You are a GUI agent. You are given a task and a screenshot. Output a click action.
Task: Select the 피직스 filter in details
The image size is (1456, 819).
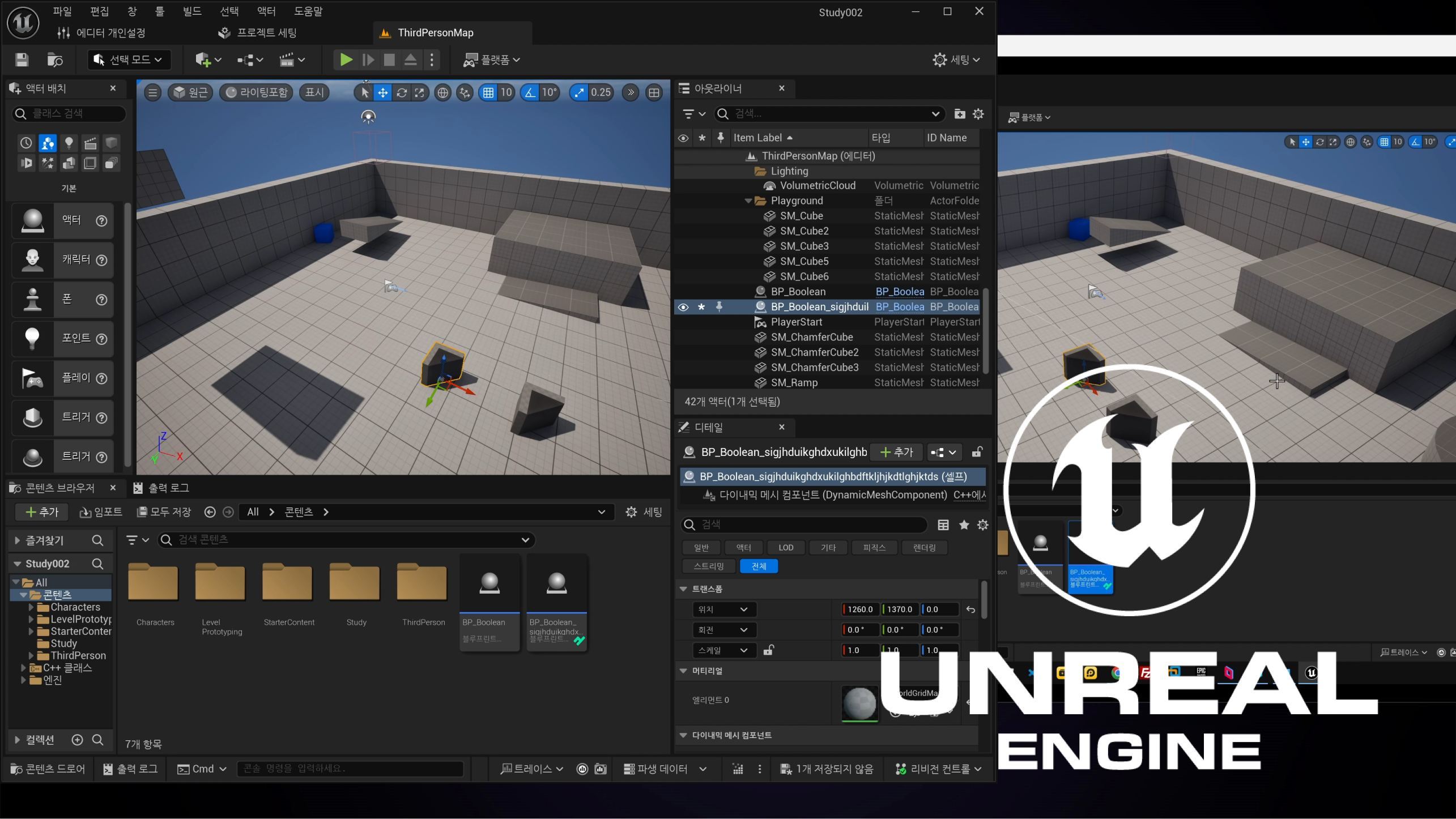click(874, 548)
